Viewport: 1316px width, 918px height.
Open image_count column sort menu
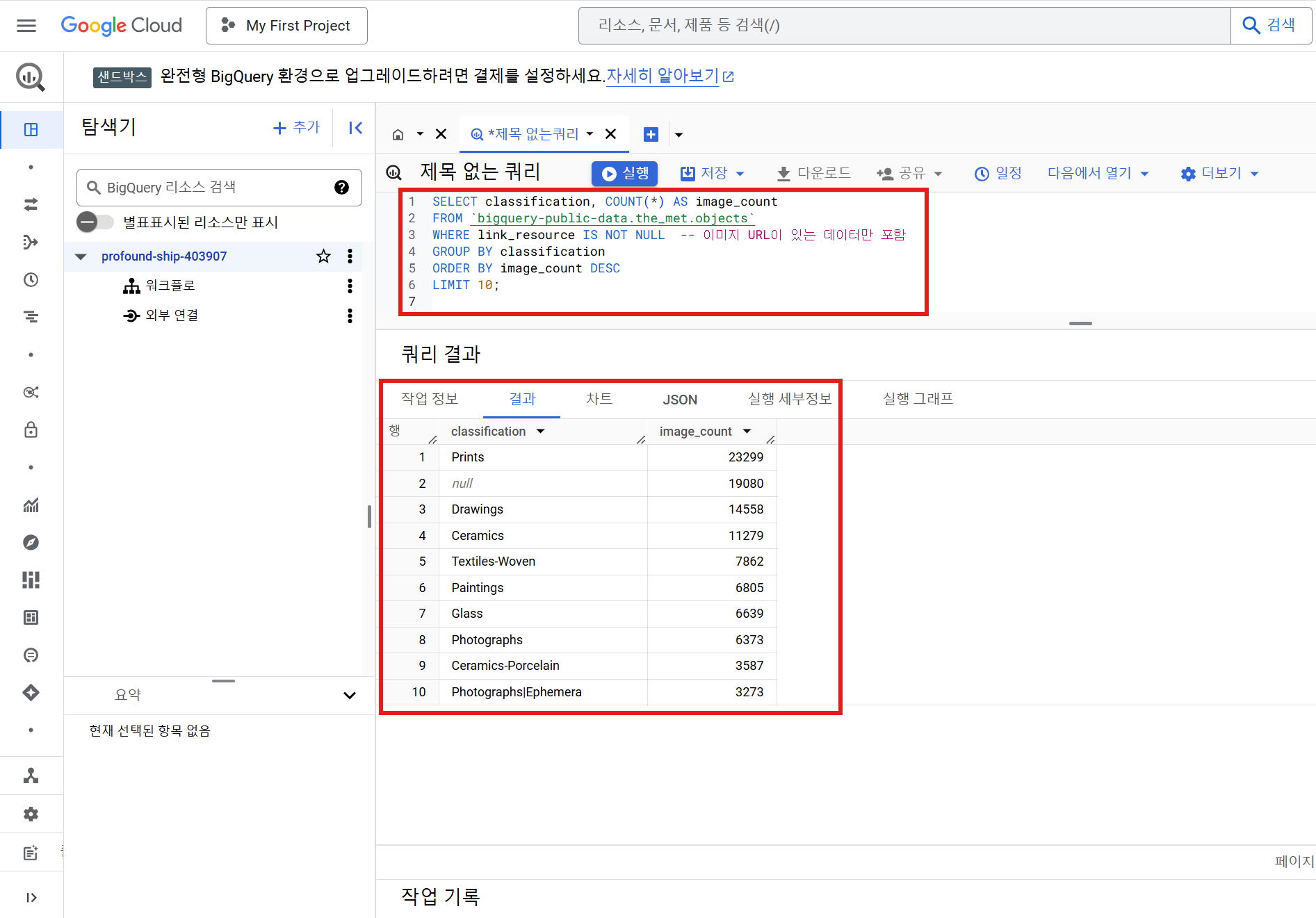[x=747, y=432]
